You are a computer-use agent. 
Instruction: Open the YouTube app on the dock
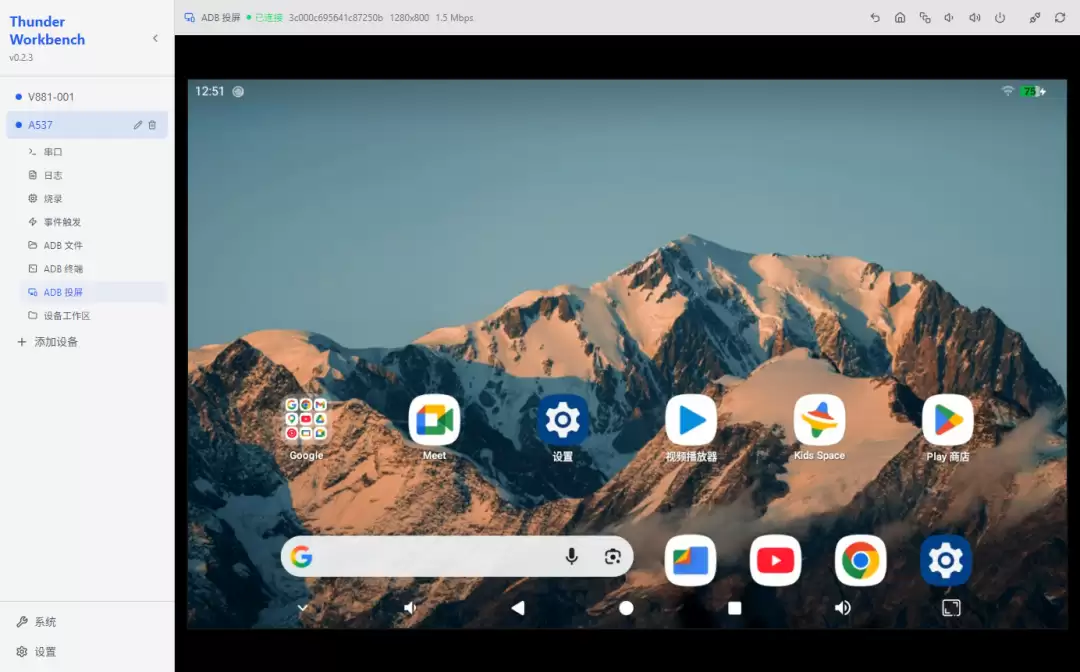coord(775,560)
